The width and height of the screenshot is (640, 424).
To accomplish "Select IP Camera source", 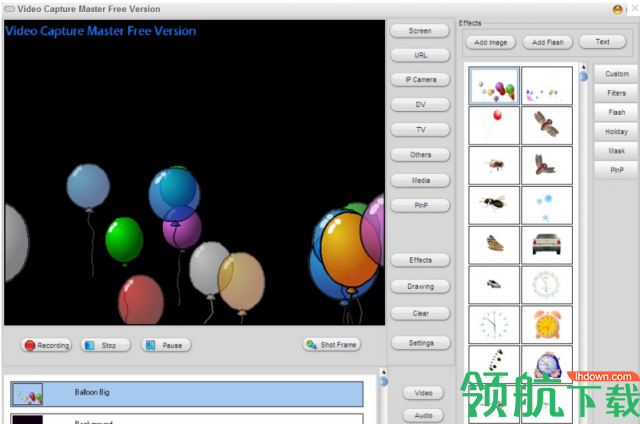I will point(420,80).
